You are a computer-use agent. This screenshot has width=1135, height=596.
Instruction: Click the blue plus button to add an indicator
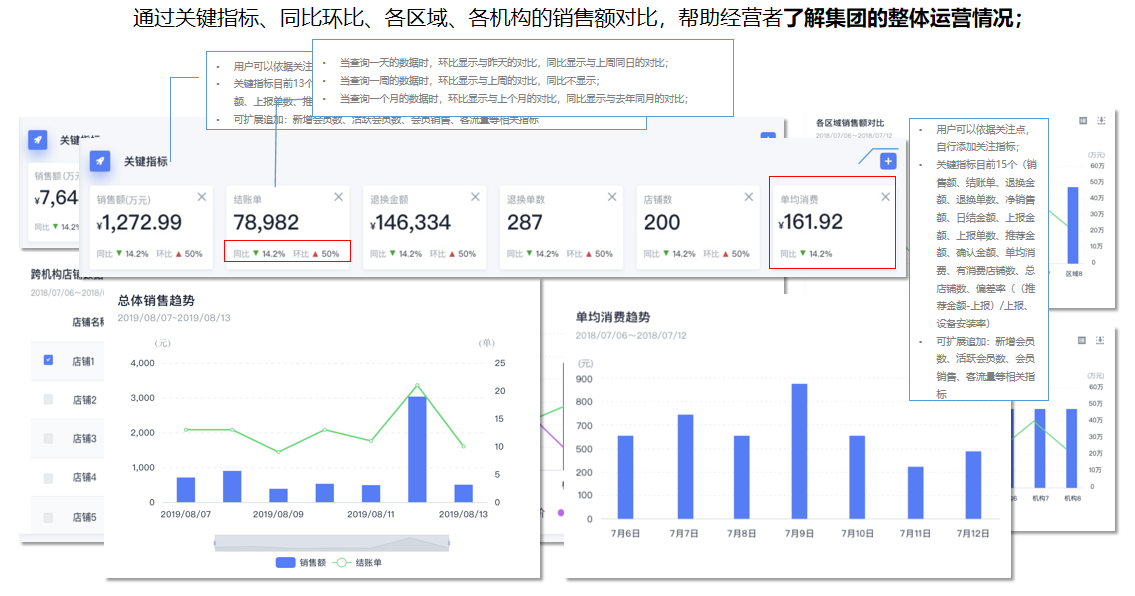pyautogui.click(x=888, y=161)
